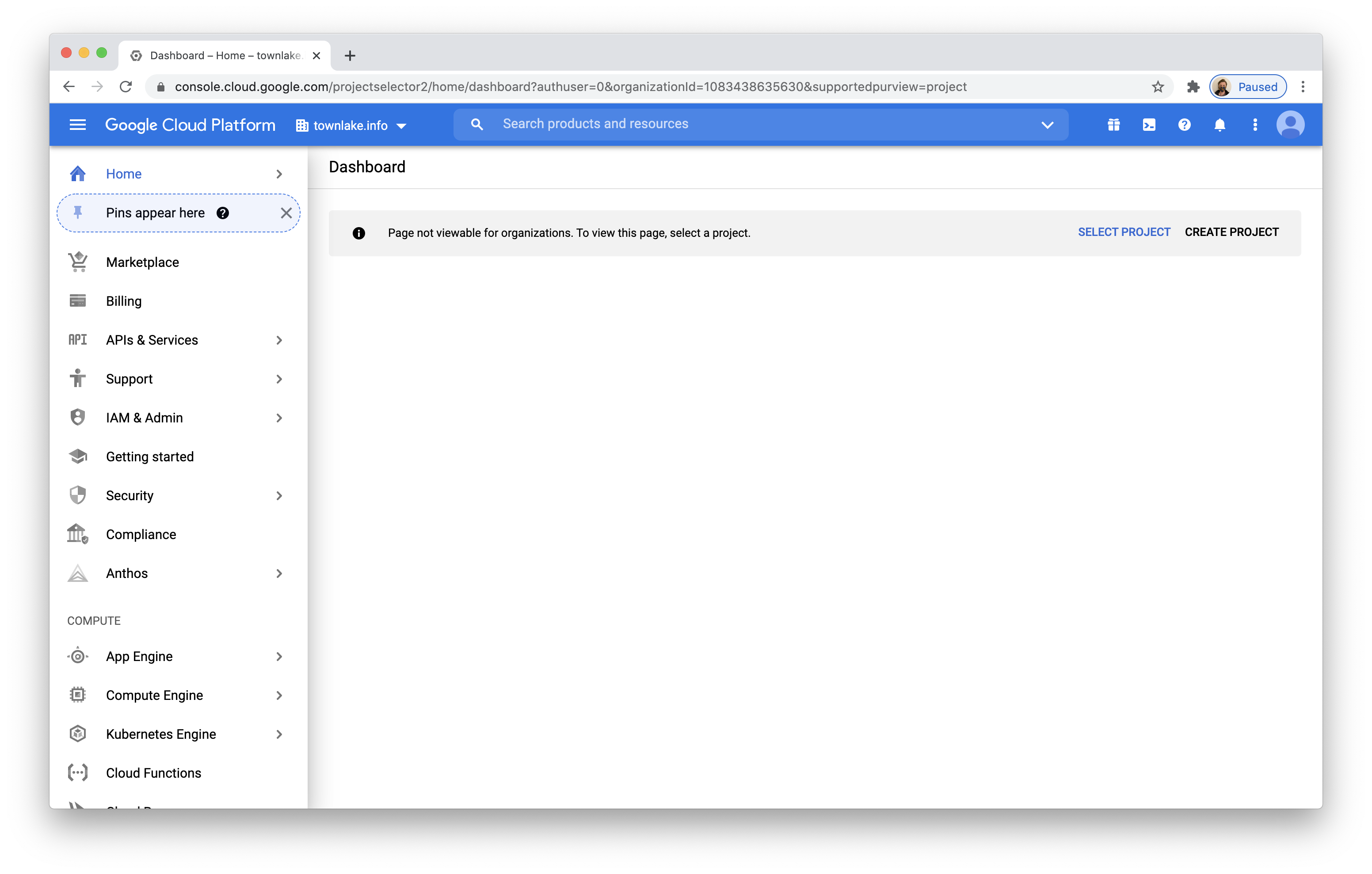Click the Compute Engine chip icon

point(77,695)
